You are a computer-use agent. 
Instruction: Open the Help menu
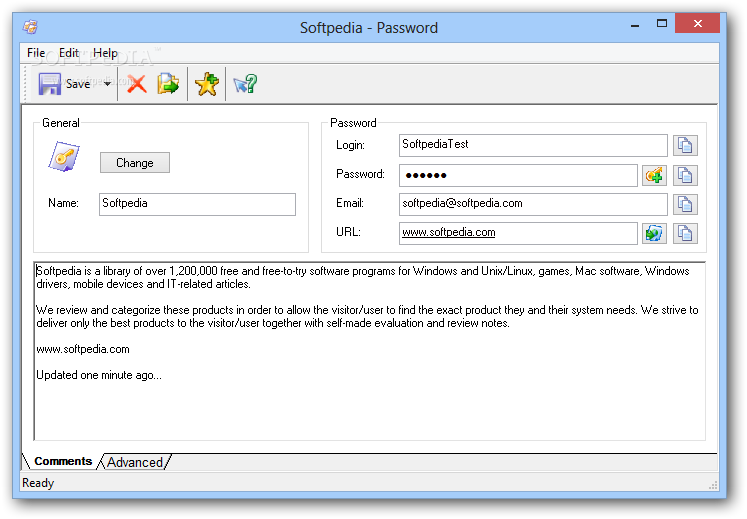105,53
